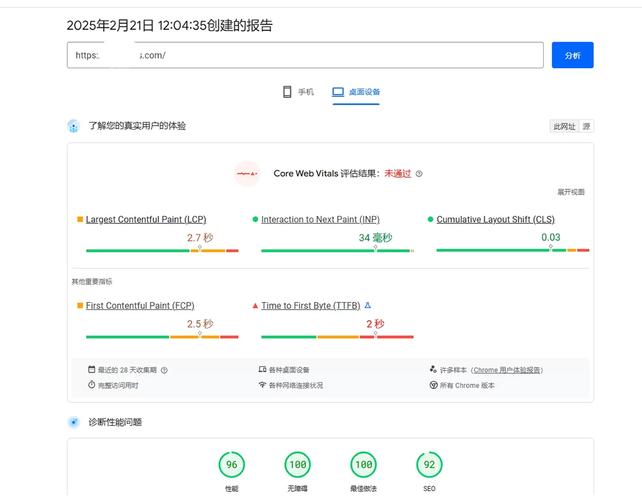This screenshot has height=500, width=642.
Task: Click the LCP distribution bar
Action: point(162,250)
